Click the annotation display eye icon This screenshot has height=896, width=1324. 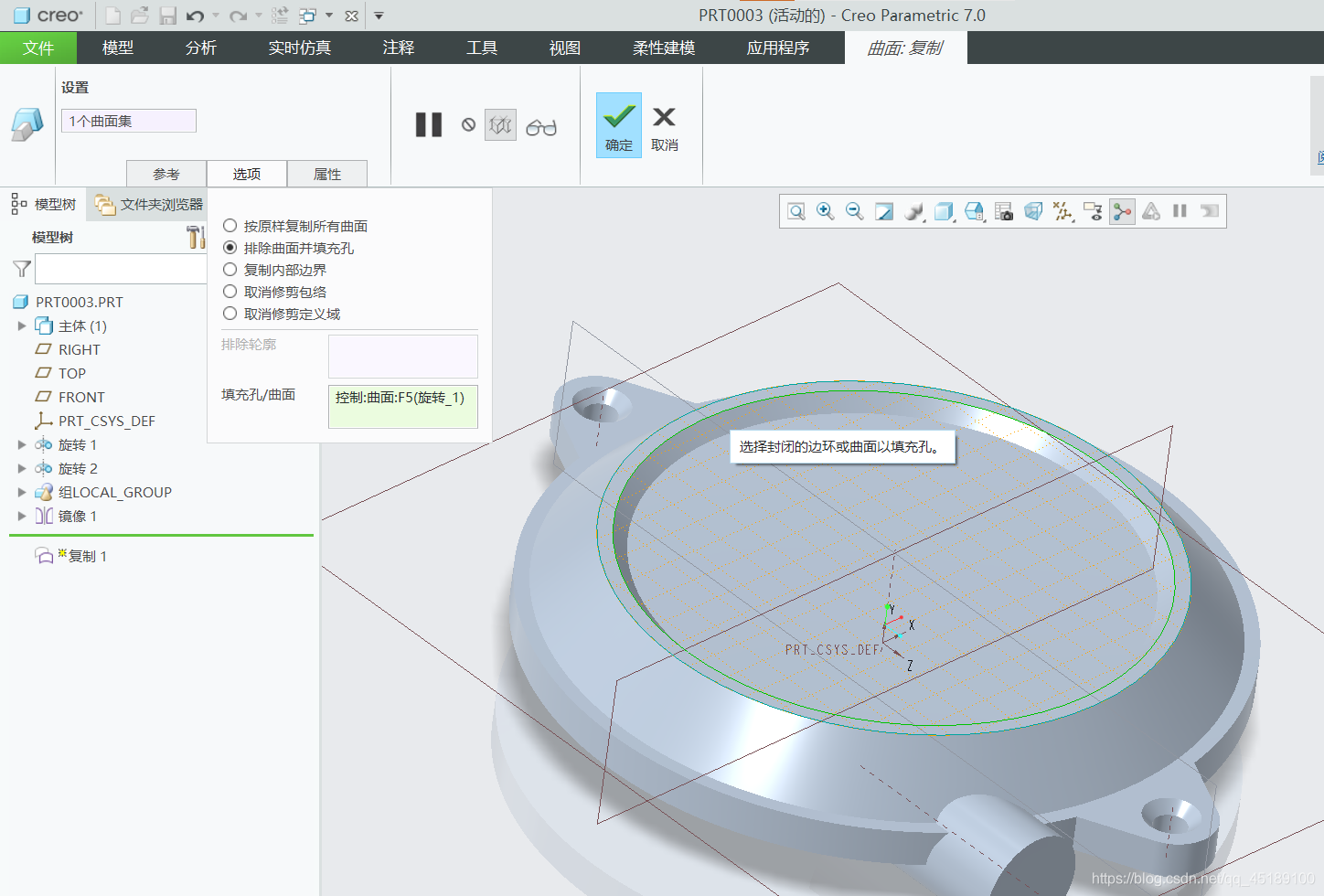tap(1093, 211)
